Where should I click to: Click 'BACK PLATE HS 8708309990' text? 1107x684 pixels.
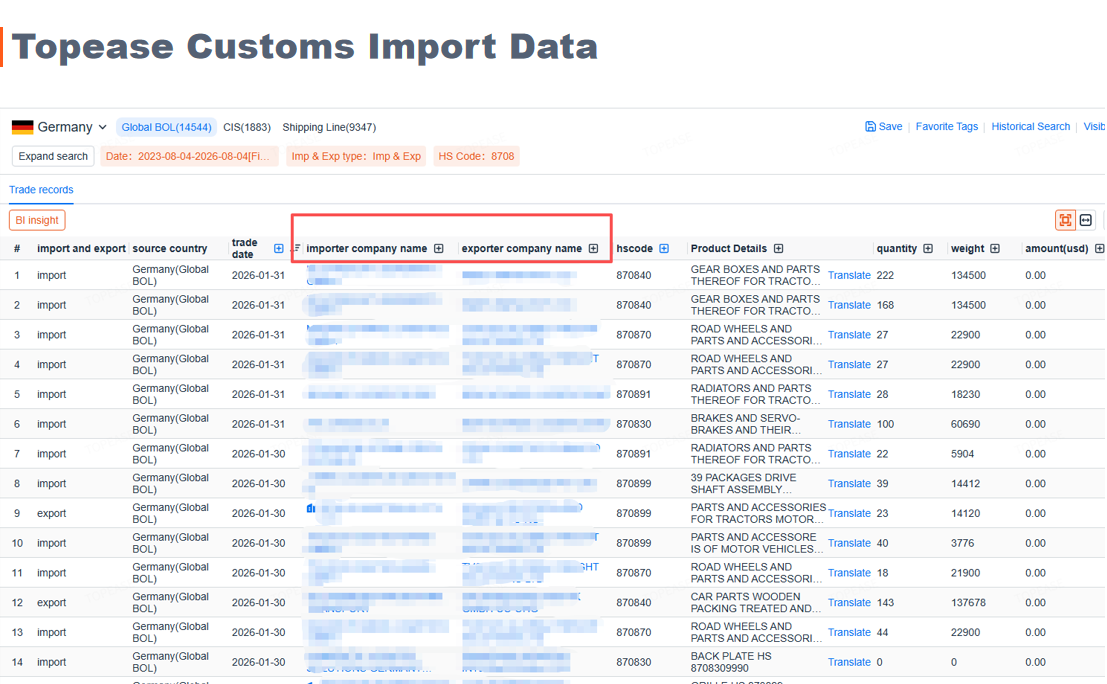click(x=731, y=662)
